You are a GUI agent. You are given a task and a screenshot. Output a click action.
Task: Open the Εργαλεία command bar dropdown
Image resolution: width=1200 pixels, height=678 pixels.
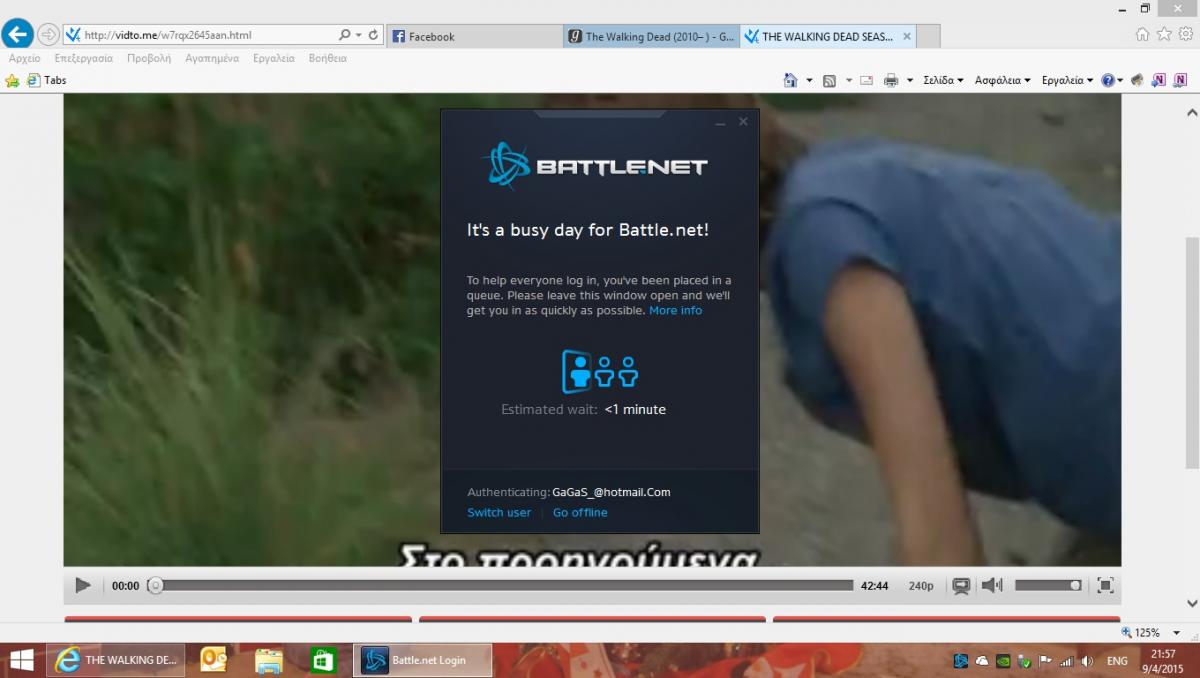click(1067, 80)
